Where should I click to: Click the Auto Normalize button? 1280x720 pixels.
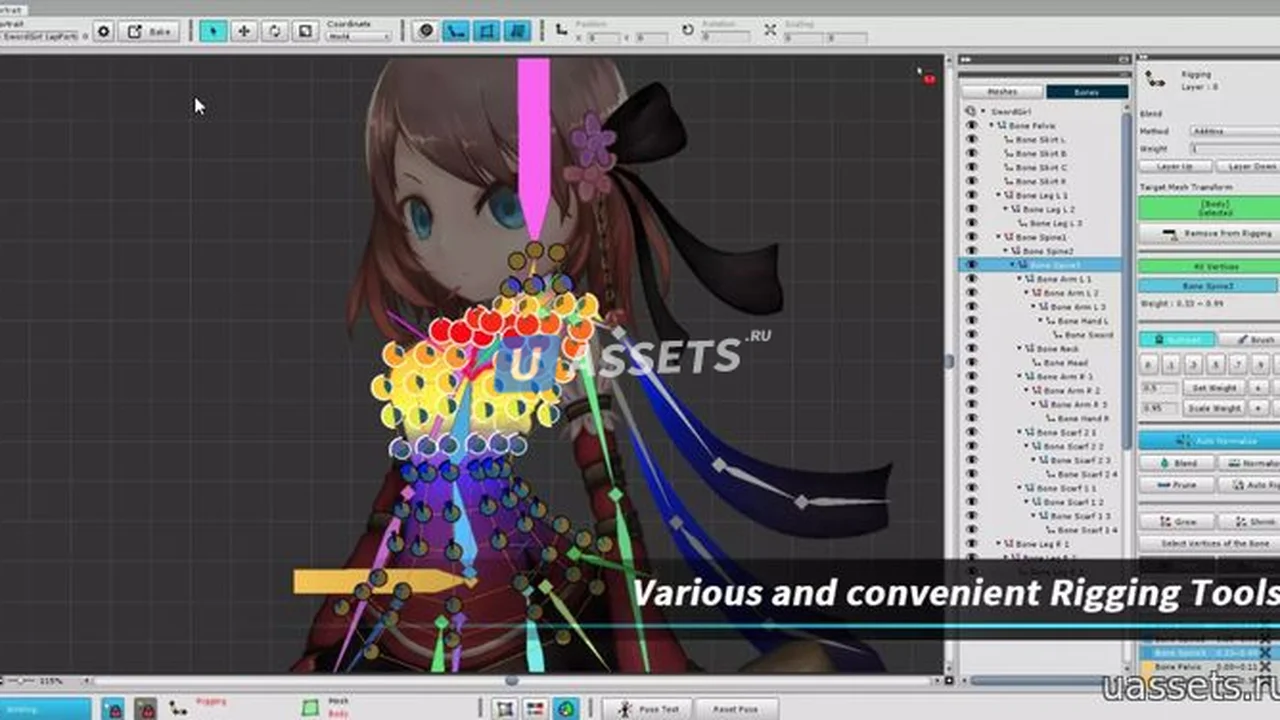tap(1209, 440)
